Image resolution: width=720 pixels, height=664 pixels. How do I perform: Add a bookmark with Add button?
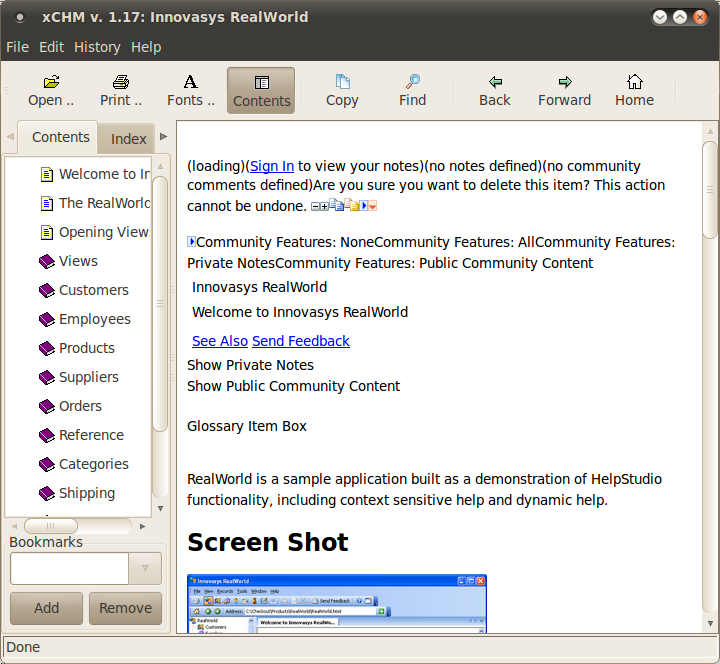tap(46, 608)
